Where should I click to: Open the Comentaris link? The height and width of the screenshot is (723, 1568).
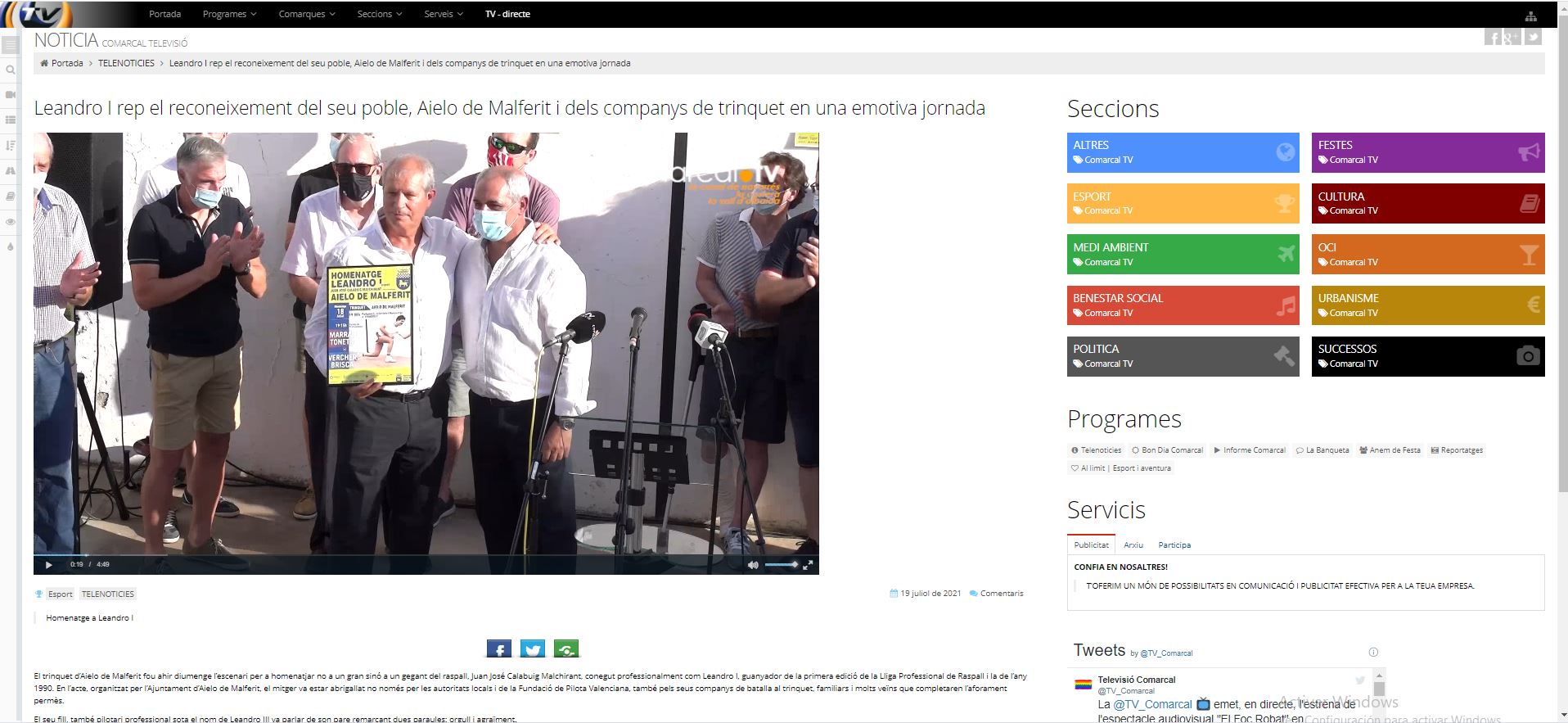pos(1001,594)
